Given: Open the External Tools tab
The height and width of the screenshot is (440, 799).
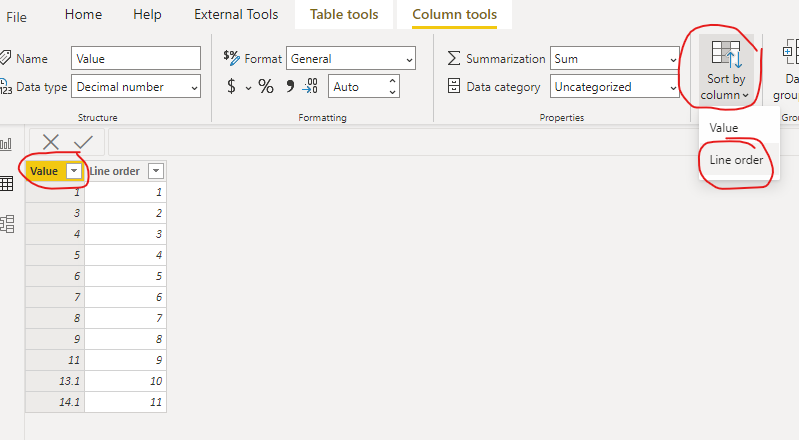Looking at the screenshot, I should (236, 14).
